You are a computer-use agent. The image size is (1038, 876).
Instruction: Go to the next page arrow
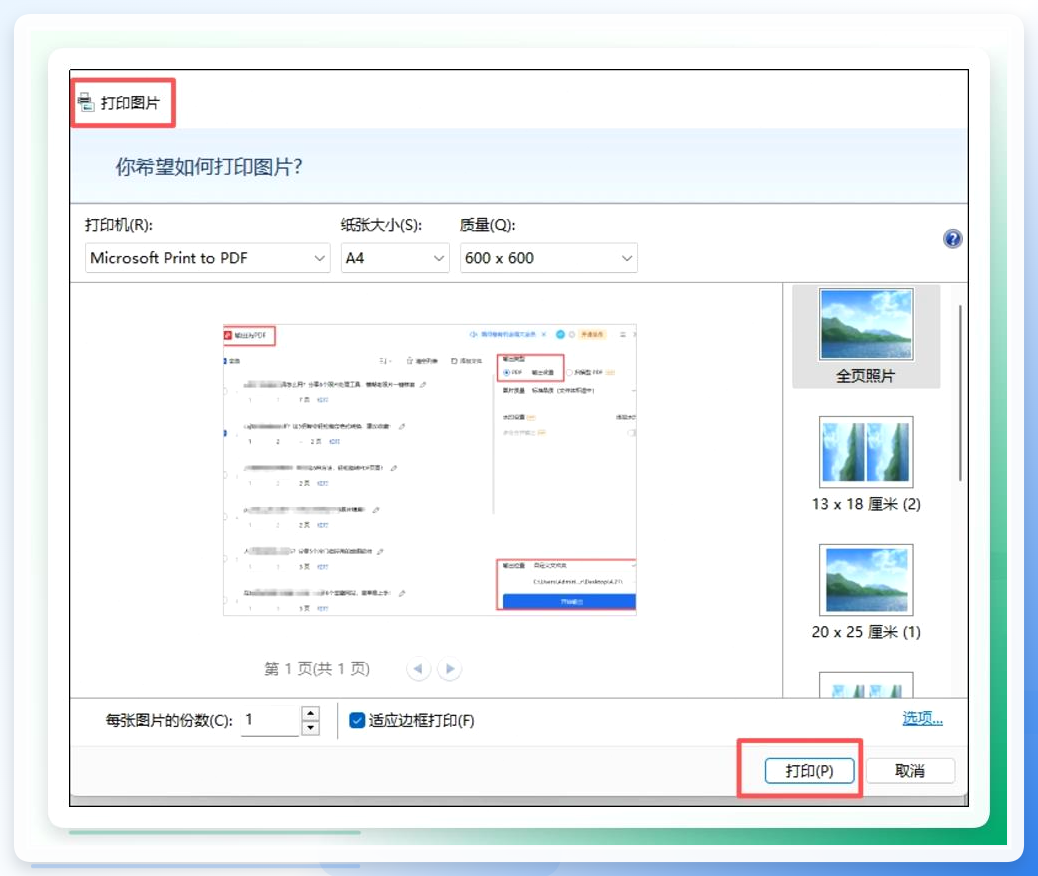(x=450, y=668)
